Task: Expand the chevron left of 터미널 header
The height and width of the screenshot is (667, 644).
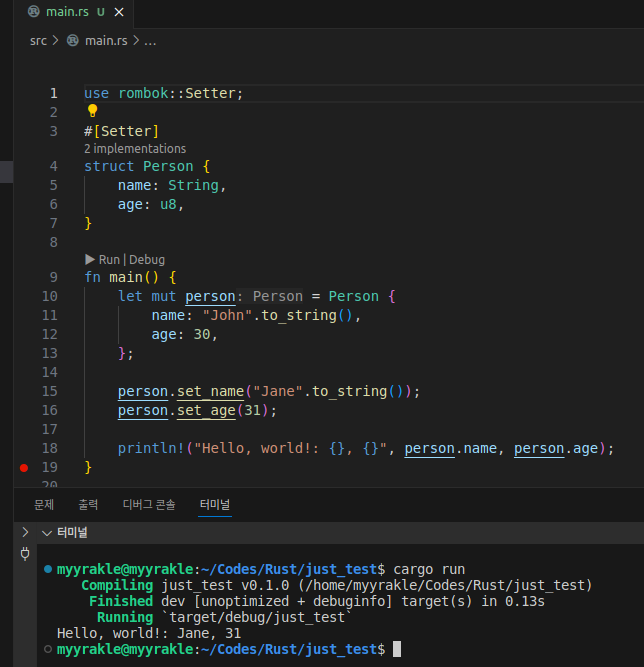Action: pos(26,532)
